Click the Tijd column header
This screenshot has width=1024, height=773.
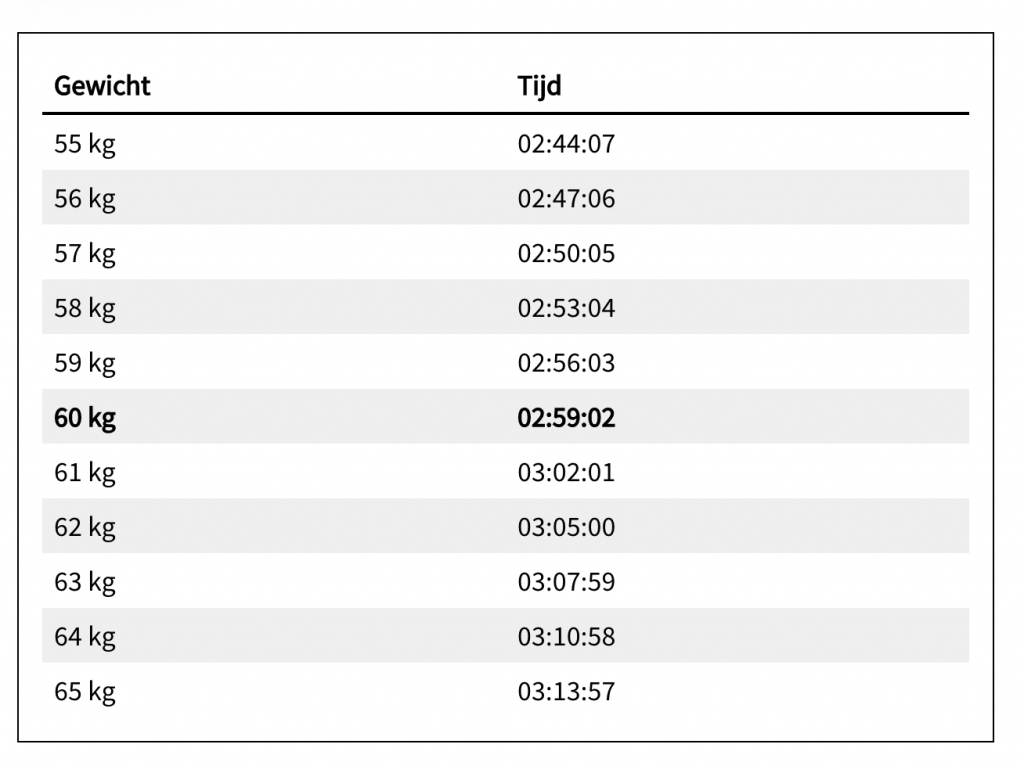click(538, 86)
